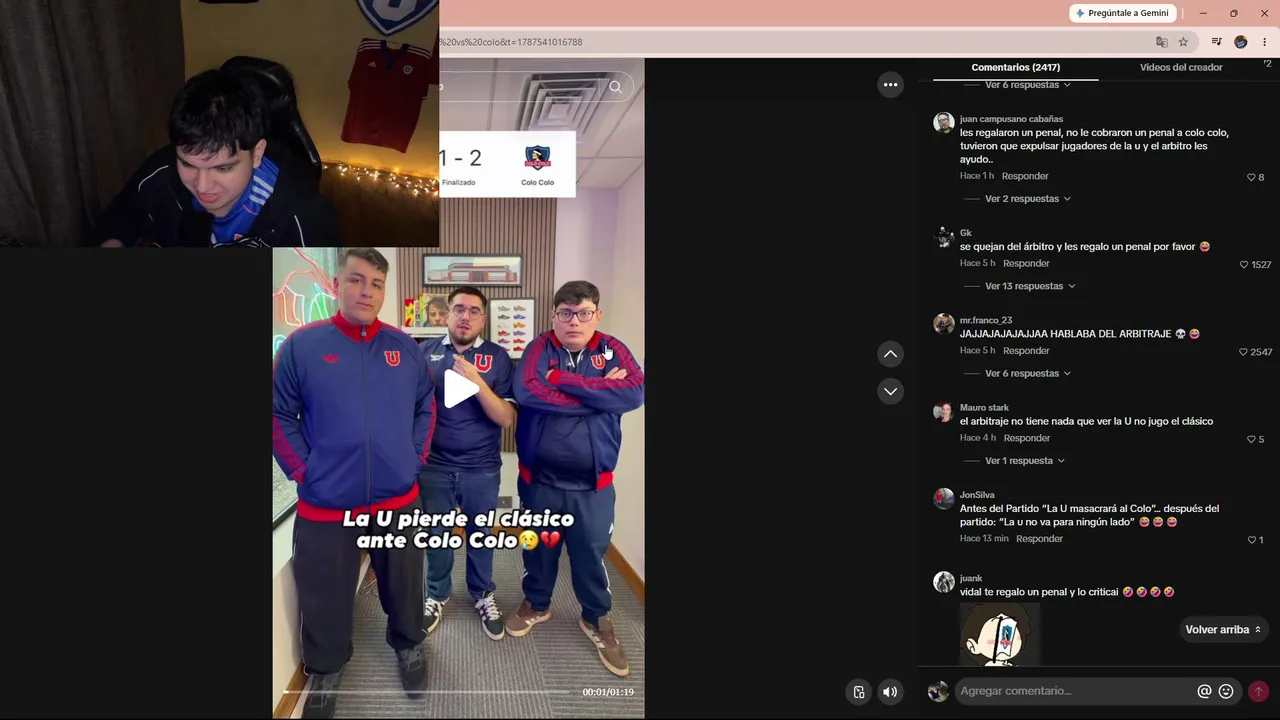This screenshot has height=720, width=1280.
Task: Expand Ver 6 respuestas just below Comentarios tab
Action: pyautogui.click(x=1028, y=85)
